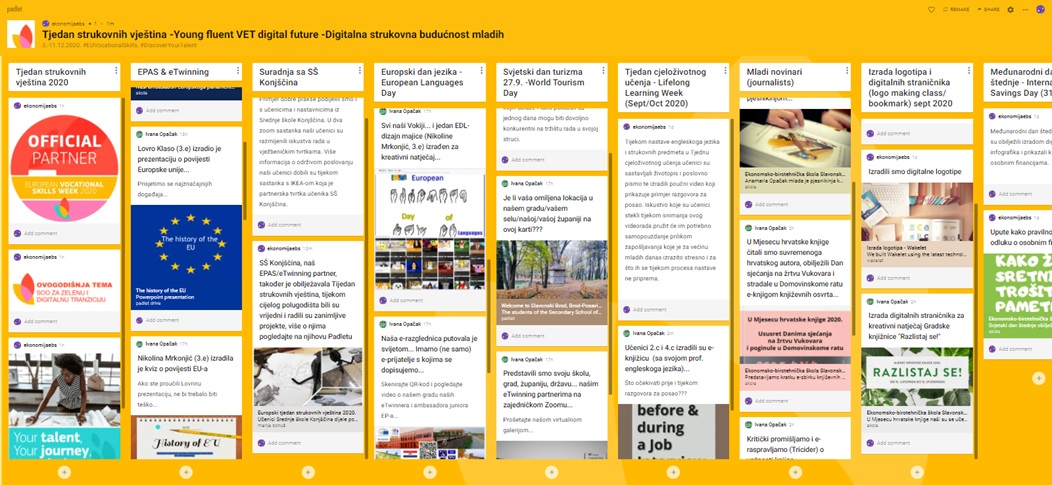Open the Official Partner Vocational Skills Week image
The width and height of the screenshot is (1052, 485).
(64, 168)
